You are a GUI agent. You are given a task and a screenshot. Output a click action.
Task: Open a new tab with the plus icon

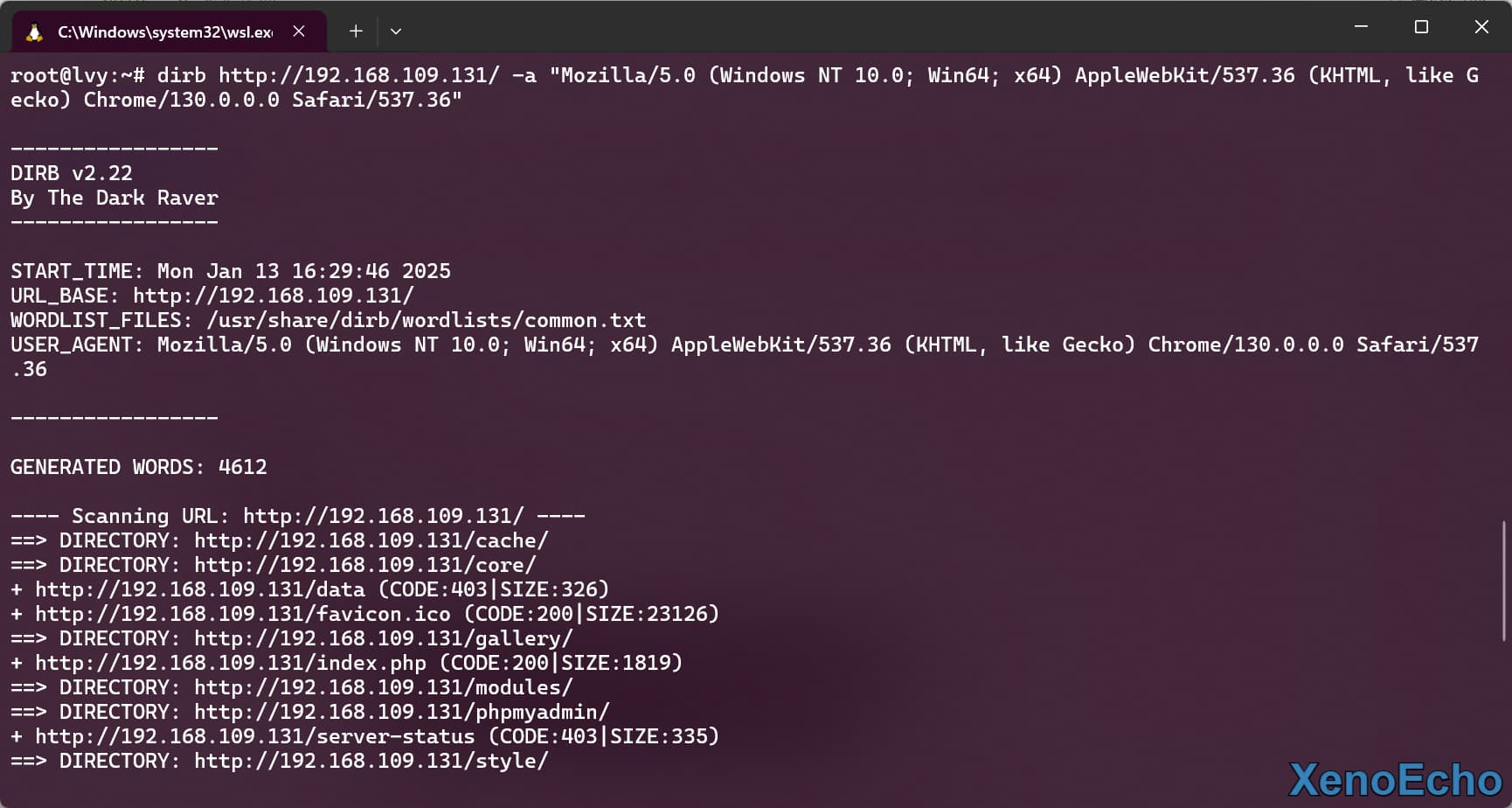click(x=356, y=31)
